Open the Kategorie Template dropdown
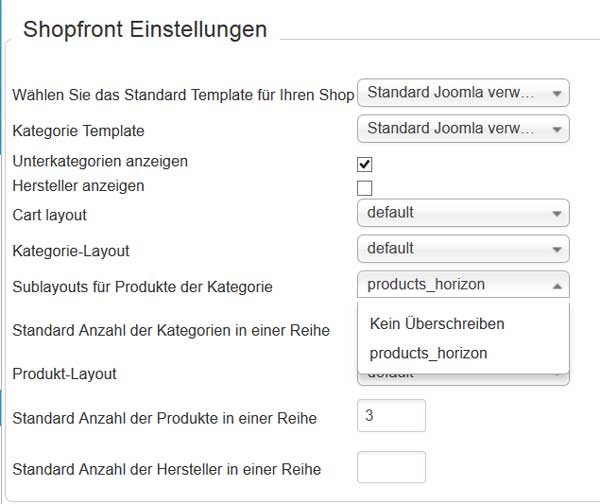The width and height of the screenshot is (600, 504). click(462, 129)
